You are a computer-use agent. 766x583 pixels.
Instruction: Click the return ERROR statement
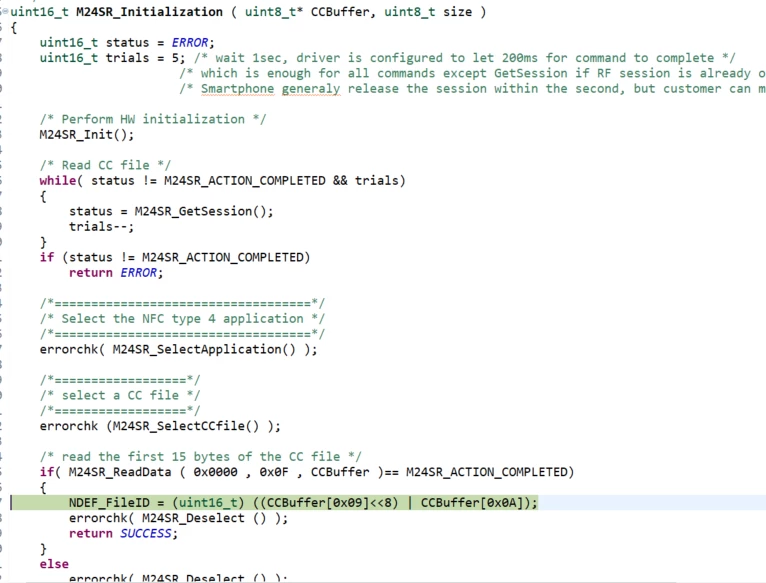[x=116, y=273]
